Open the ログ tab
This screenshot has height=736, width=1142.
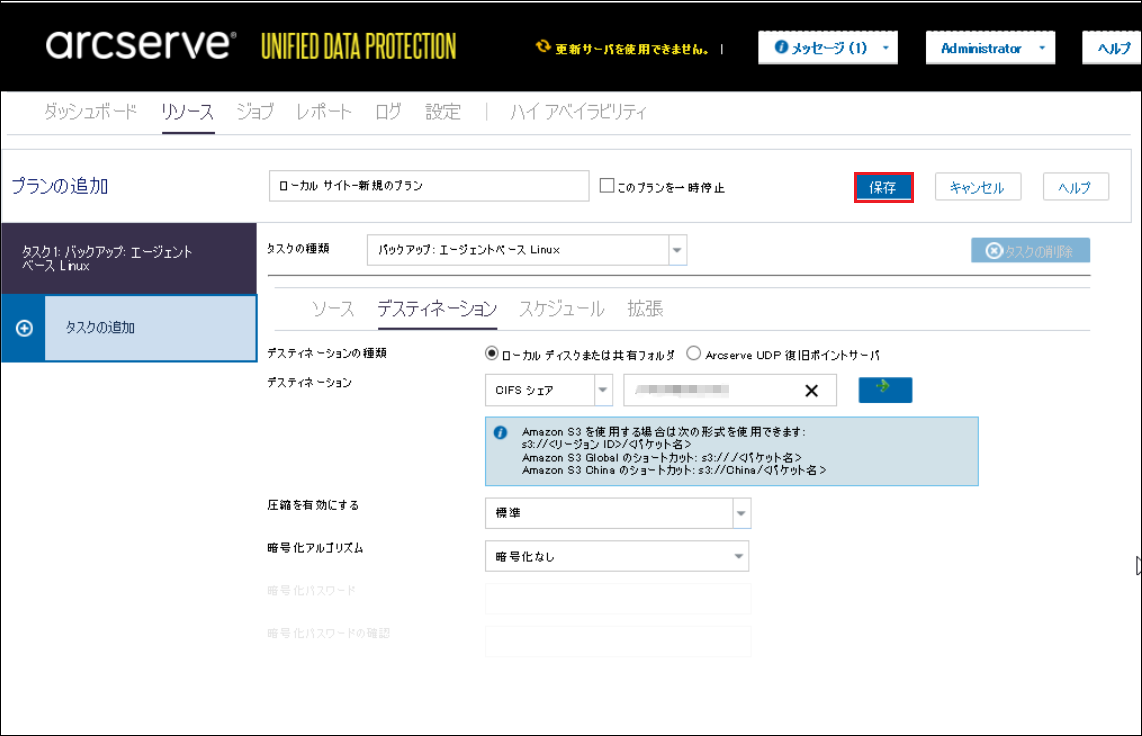click(x=388, y=111)
